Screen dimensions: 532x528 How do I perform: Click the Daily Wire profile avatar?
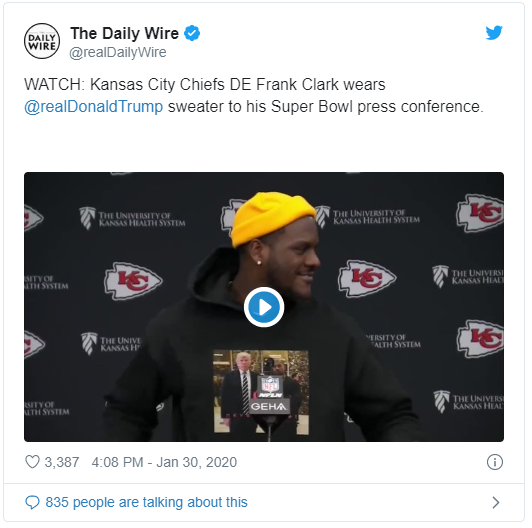[42, 41]
